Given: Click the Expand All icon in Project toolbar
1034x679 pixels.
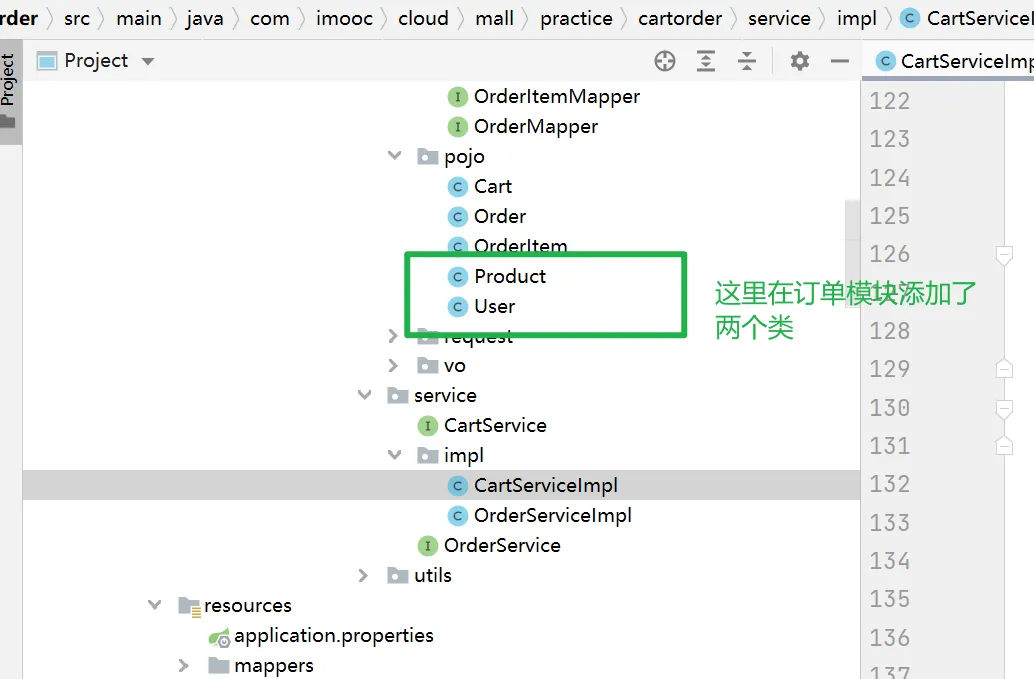Looking at the screenshot, I should point(706,61).
